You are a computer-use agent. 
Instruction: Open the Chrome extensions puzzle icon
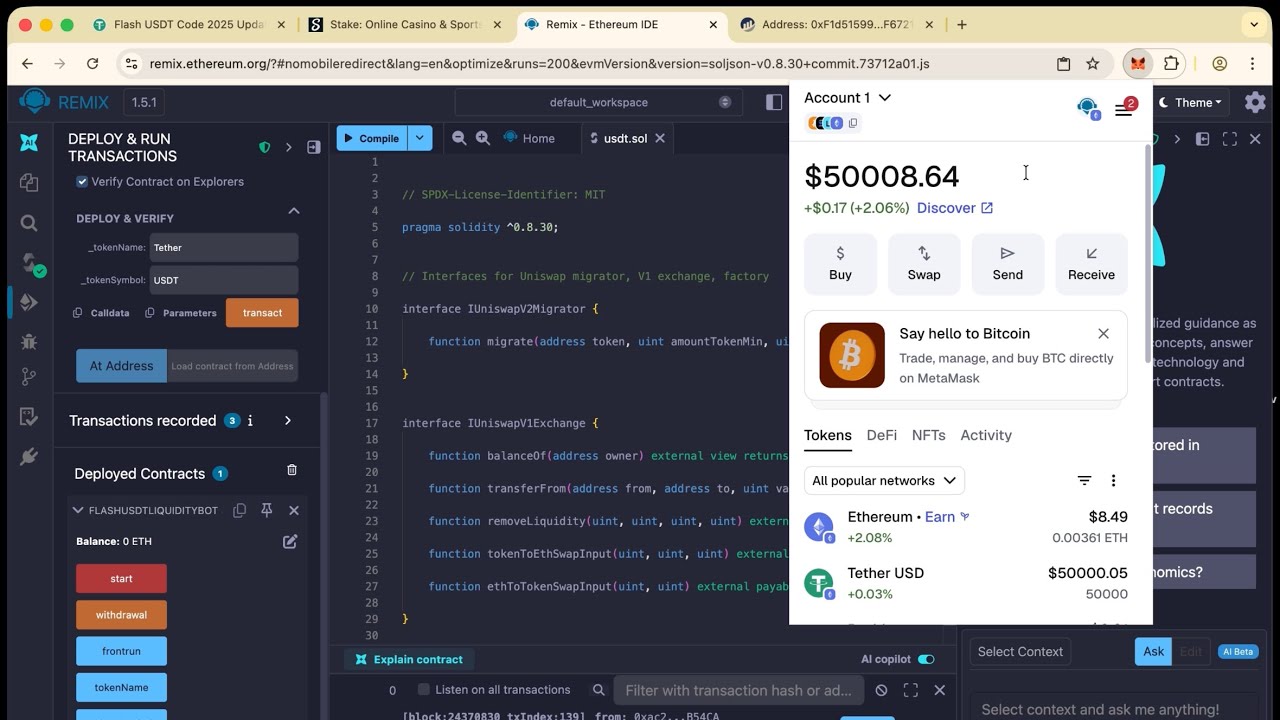[1171, 63]
